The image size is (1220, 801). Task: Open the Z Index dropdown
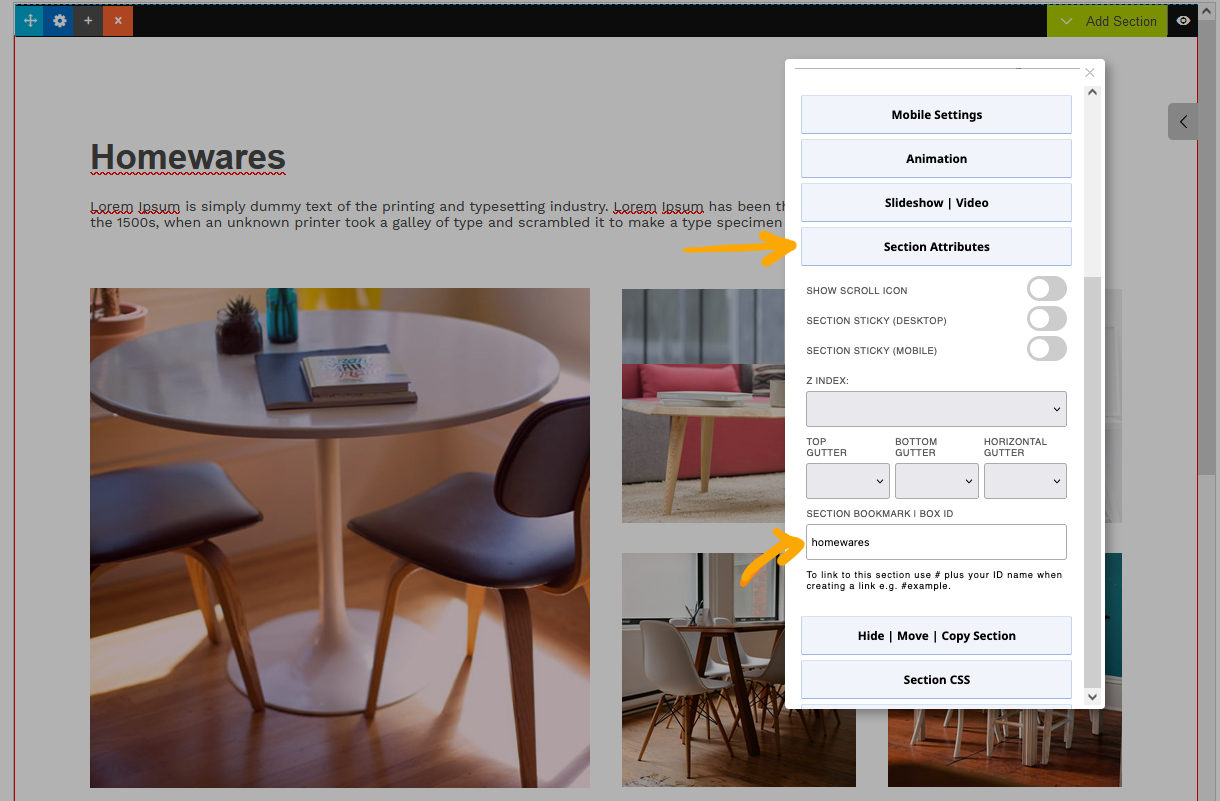click(x=936, y=409)
